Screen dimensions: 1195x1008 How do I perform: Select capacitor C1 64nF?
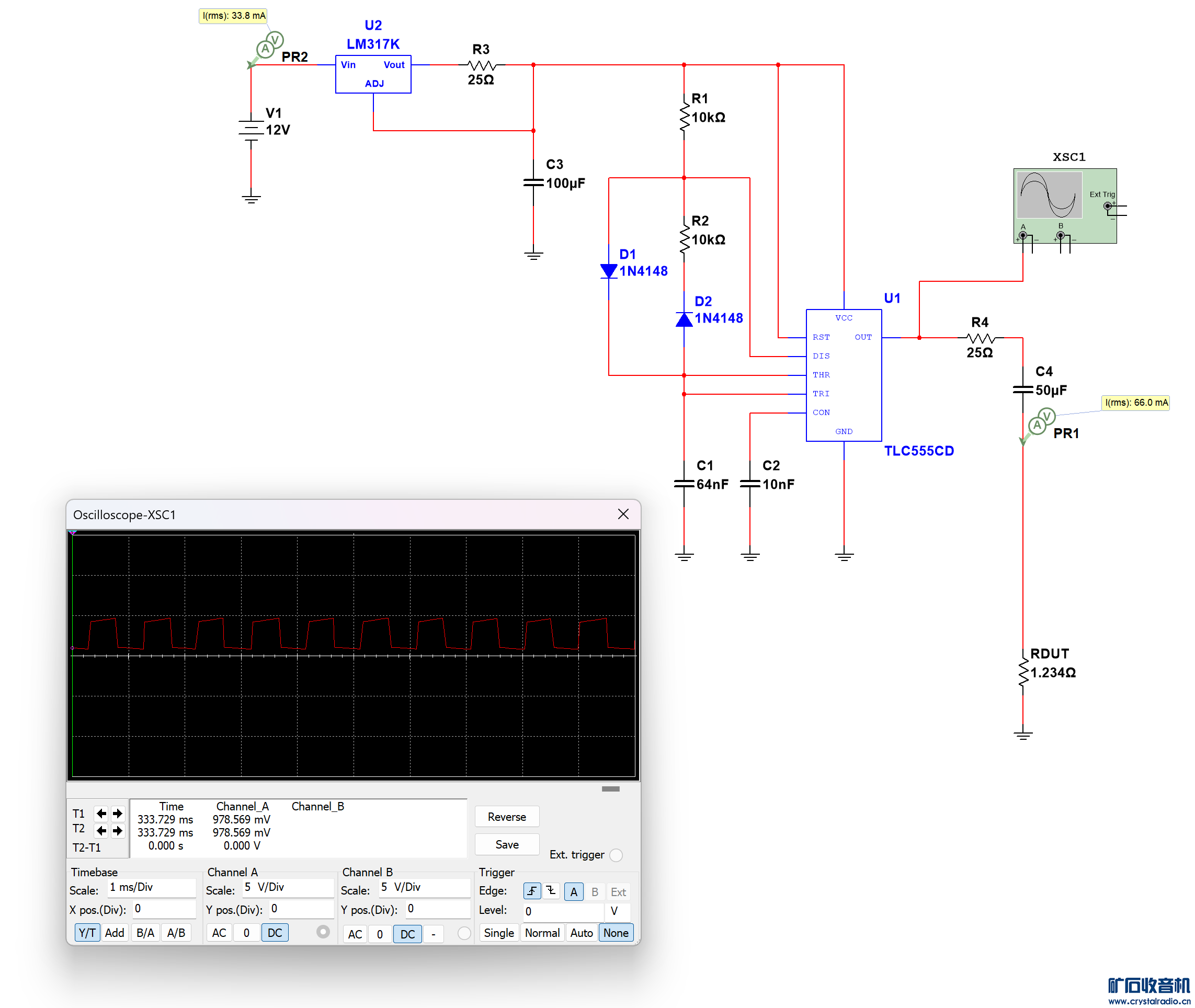click(x=684, y=484)
